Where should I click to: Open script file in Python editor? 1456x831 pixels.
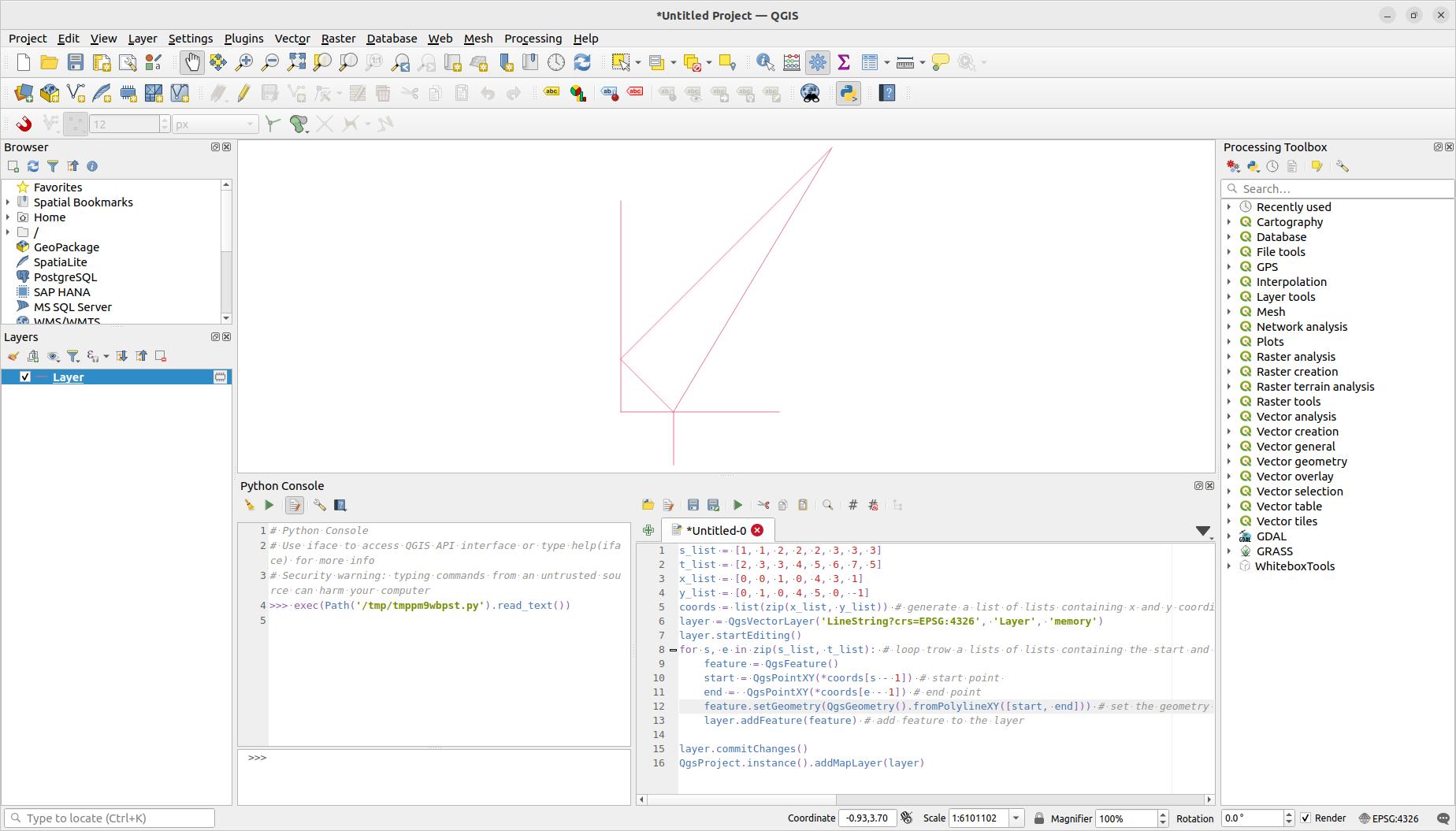coord(648,505)
